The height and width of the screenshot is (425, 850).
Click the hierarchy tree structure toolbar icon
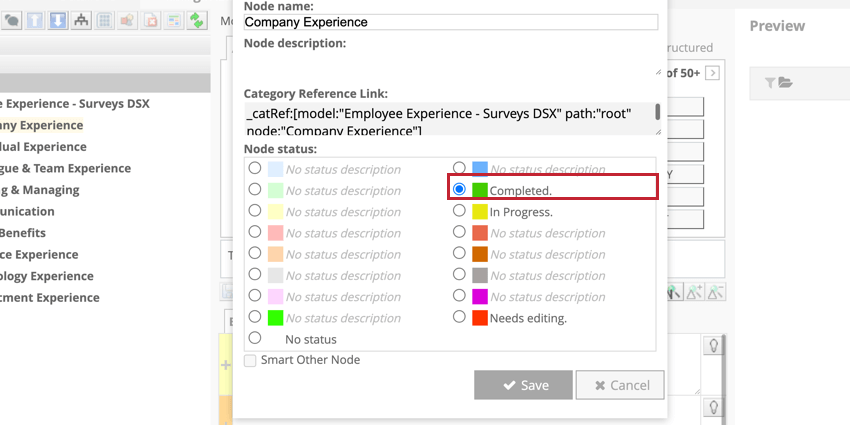click(80, 21)
